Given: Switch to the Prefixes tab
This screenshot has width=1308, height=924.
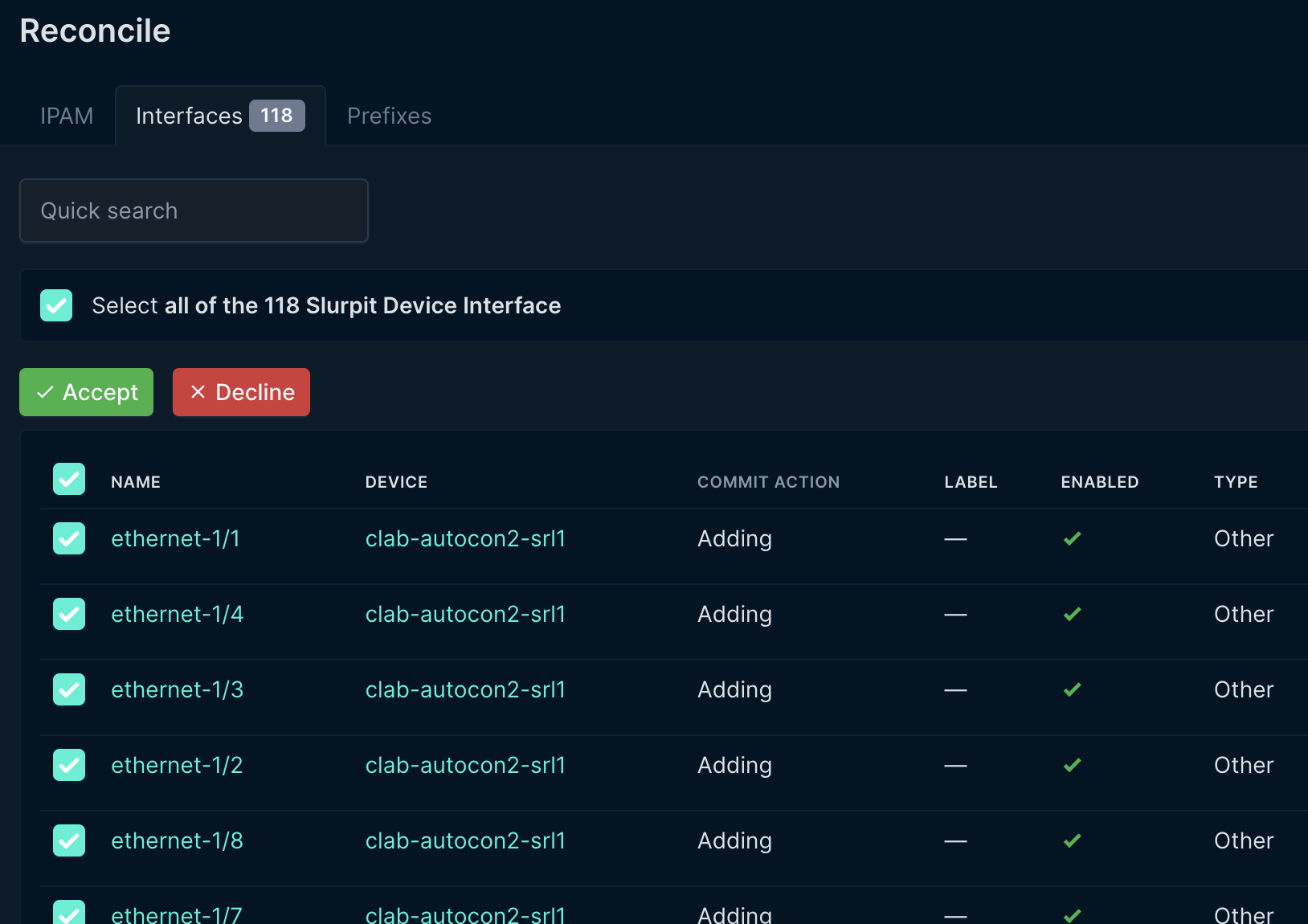Looking at the screenshot, I should click(x=388, y=116).
